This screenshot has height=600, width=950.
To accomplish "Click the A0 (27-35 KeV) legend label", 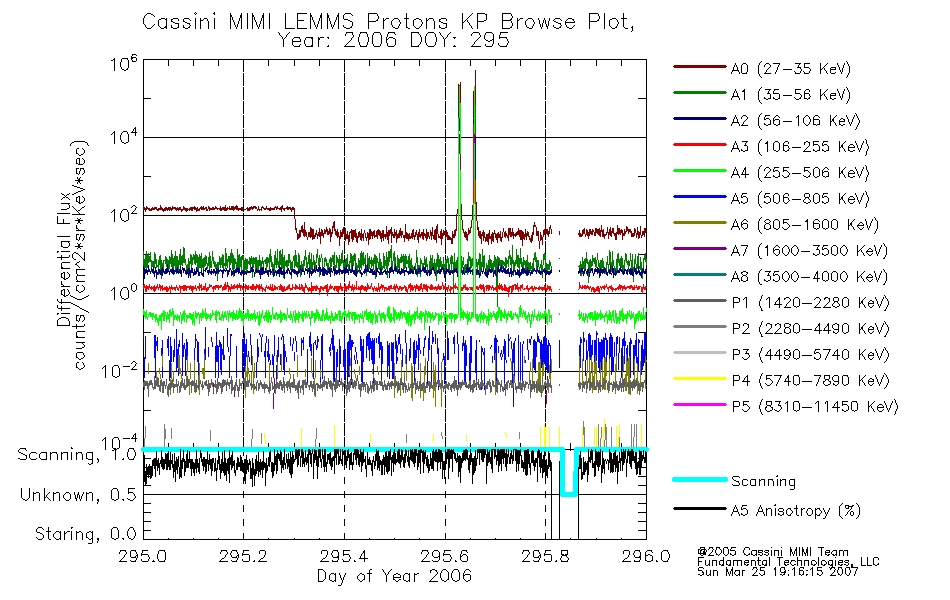I will coord(791,69).
